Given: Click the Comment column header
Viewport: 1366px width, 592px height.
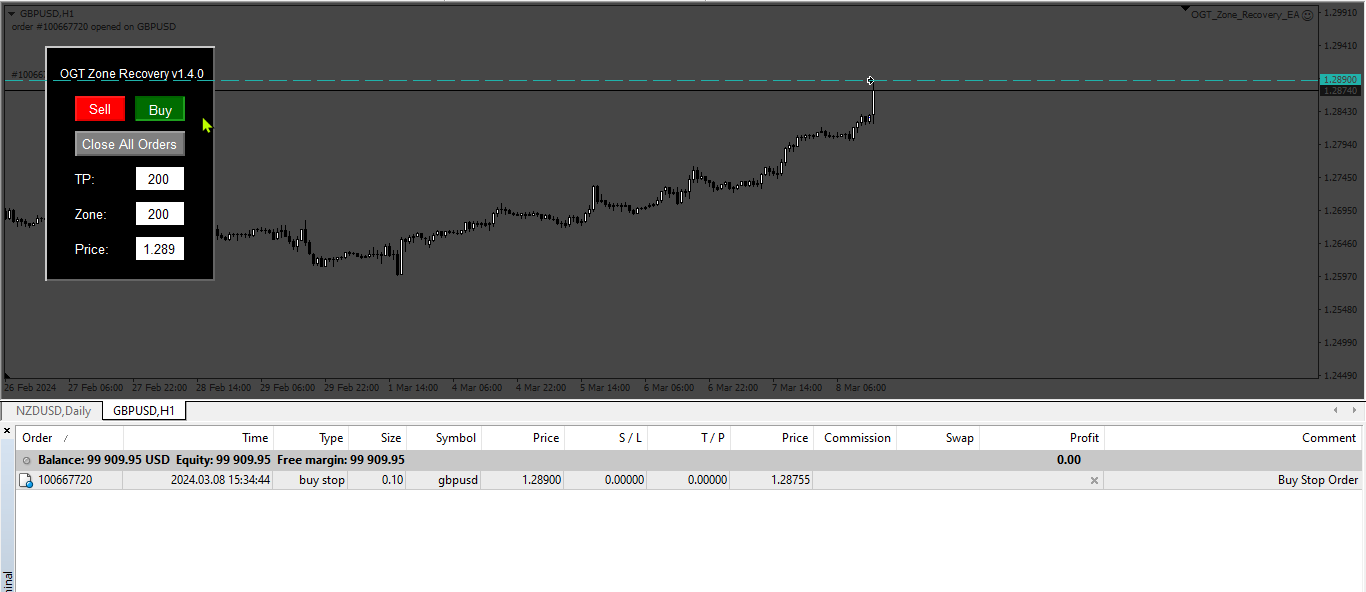Looking at the screenshot, I should tap(1233, 437).
